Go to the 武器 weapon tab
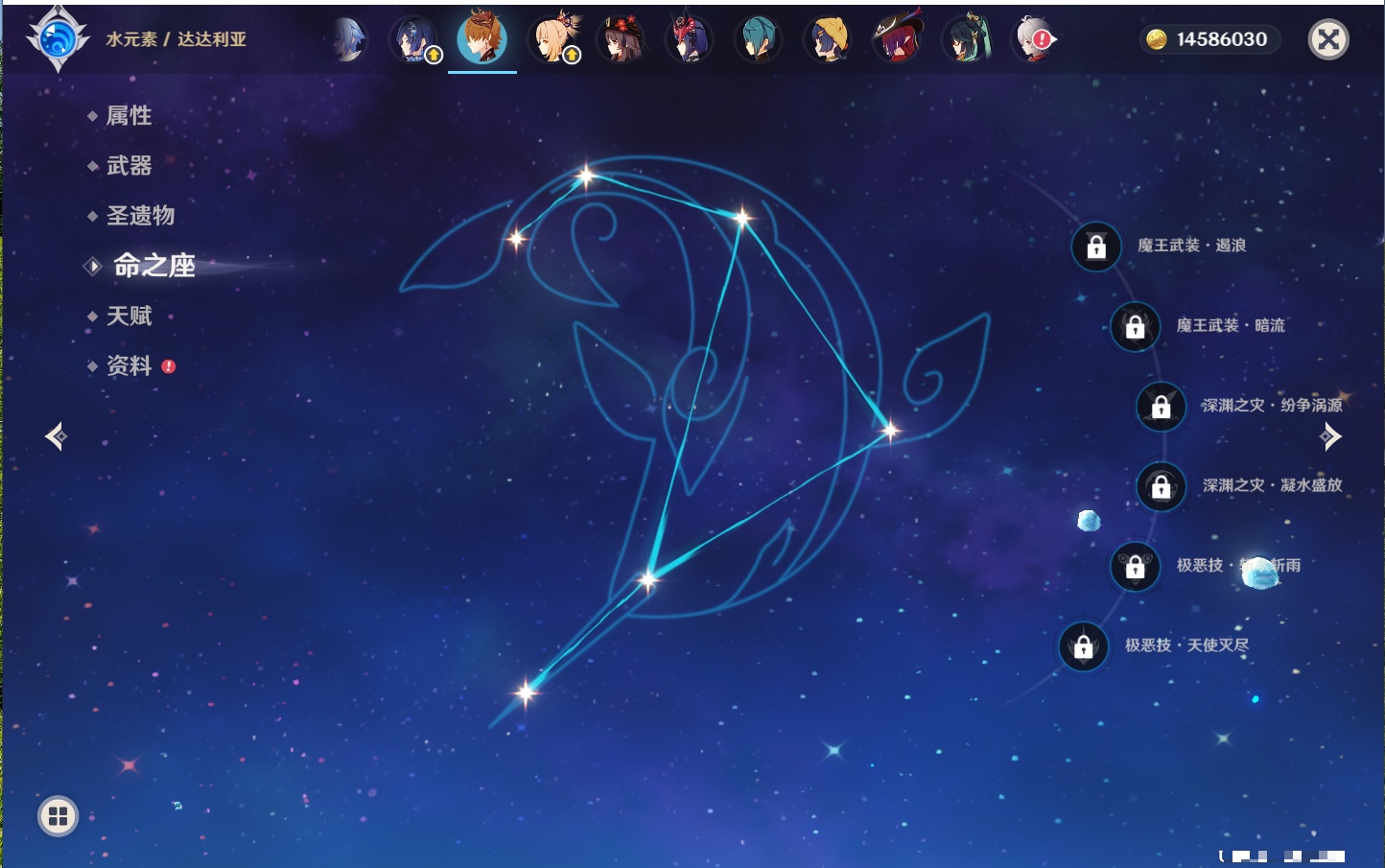 pos(129,166)
